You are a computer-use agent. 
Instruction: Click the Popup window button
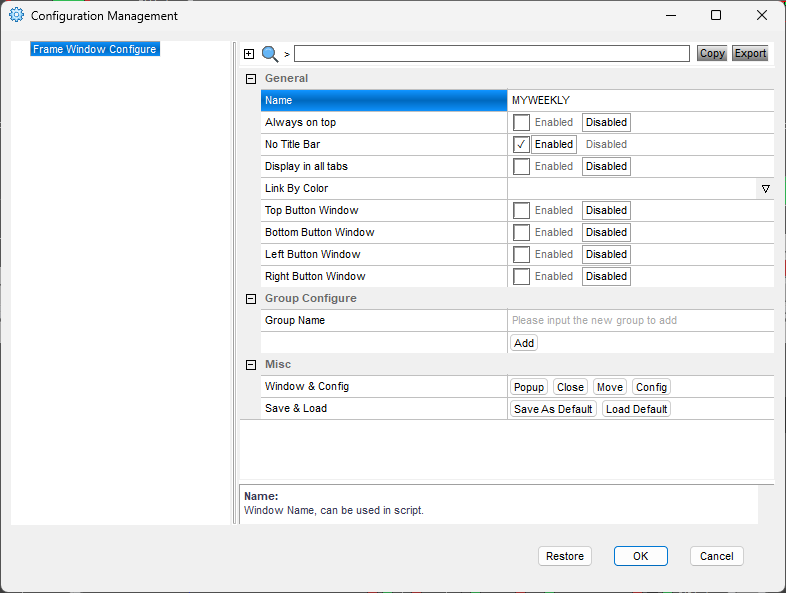coord(529,387)
